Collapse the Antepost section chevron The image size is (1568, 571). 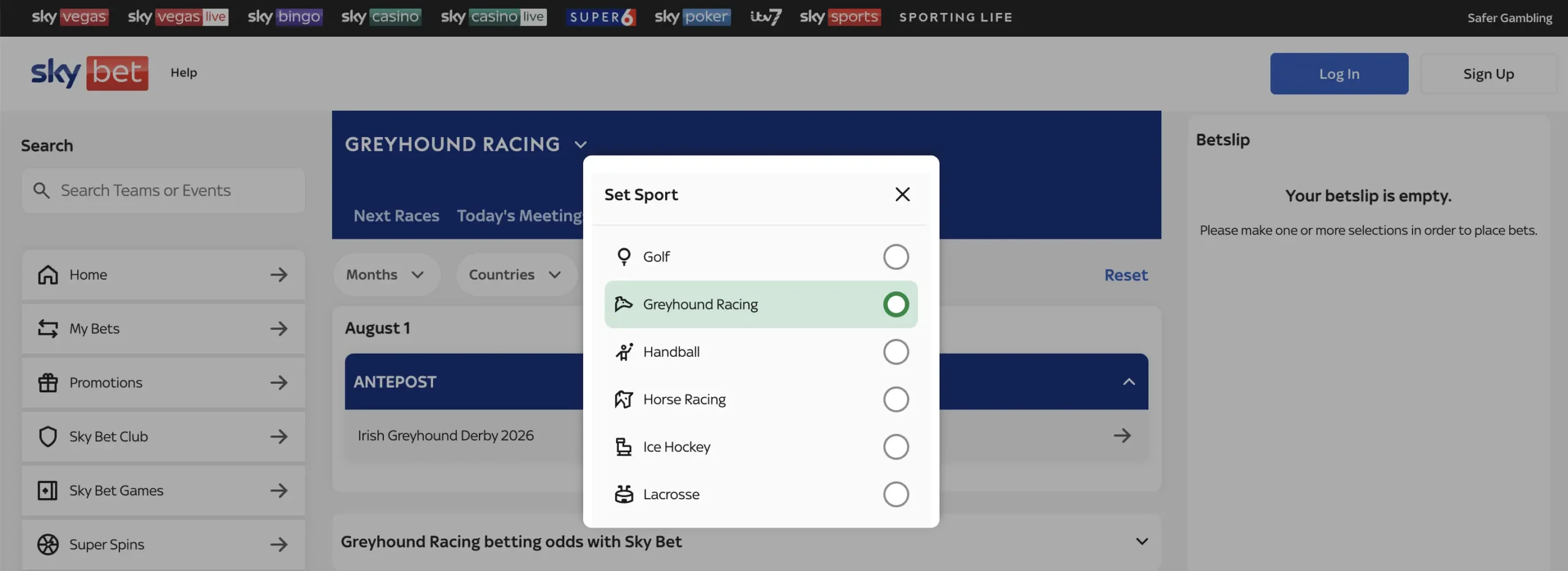click(x=1129, y=382)
